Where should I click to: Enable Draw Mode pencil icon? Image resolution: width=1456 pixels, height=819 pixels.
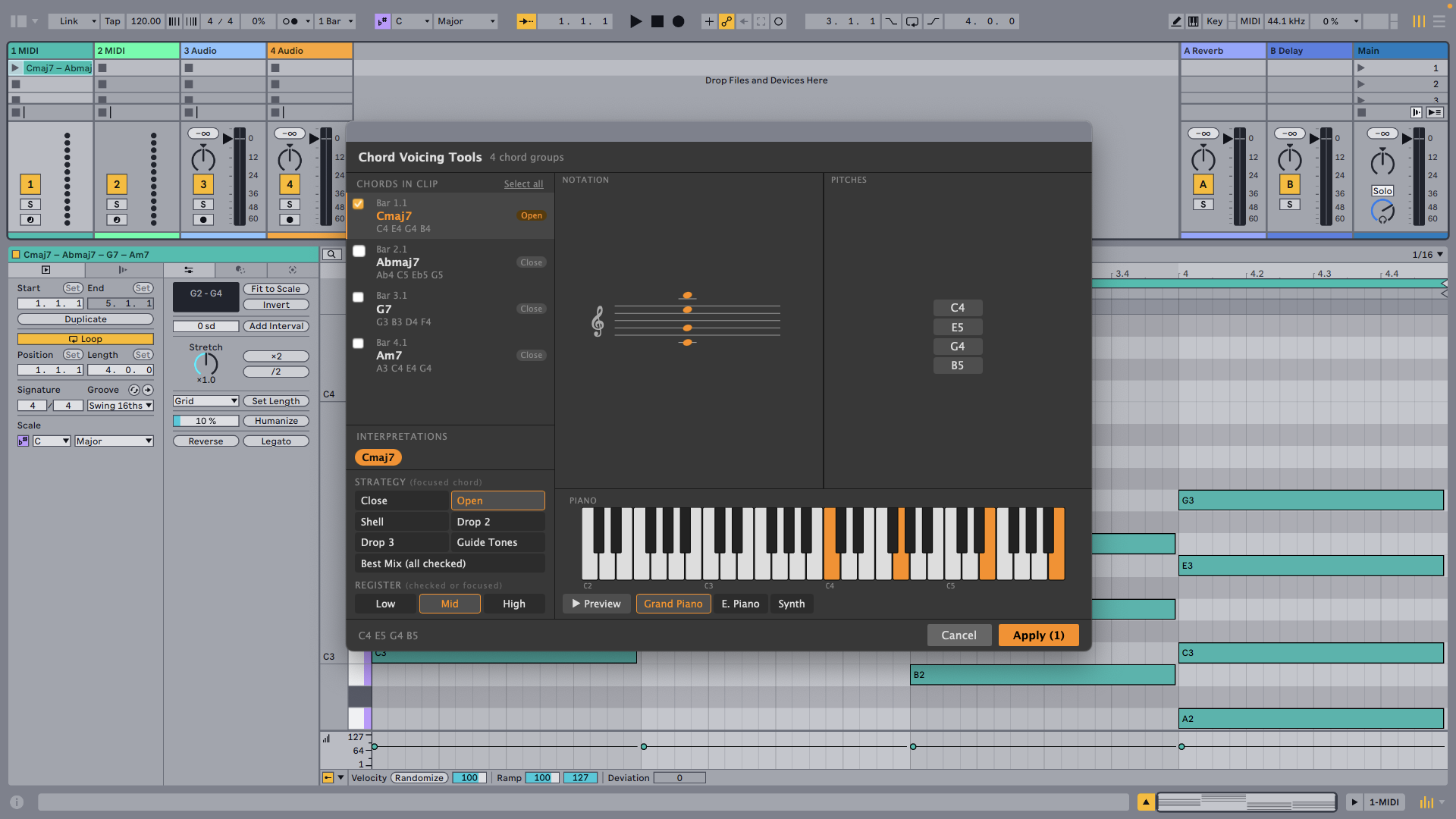click(x=1176, y=21)
